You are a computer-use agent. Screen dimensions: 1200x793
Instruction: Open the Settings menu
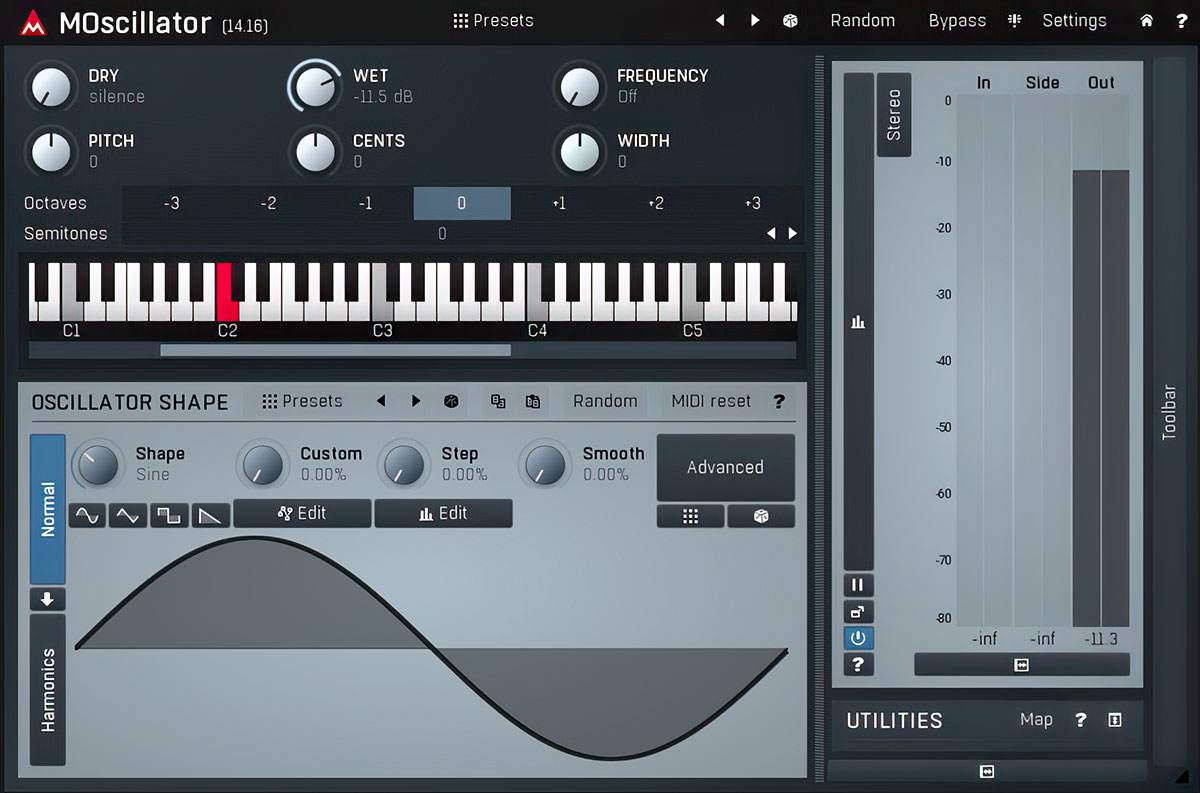(x=1074, y=20)
